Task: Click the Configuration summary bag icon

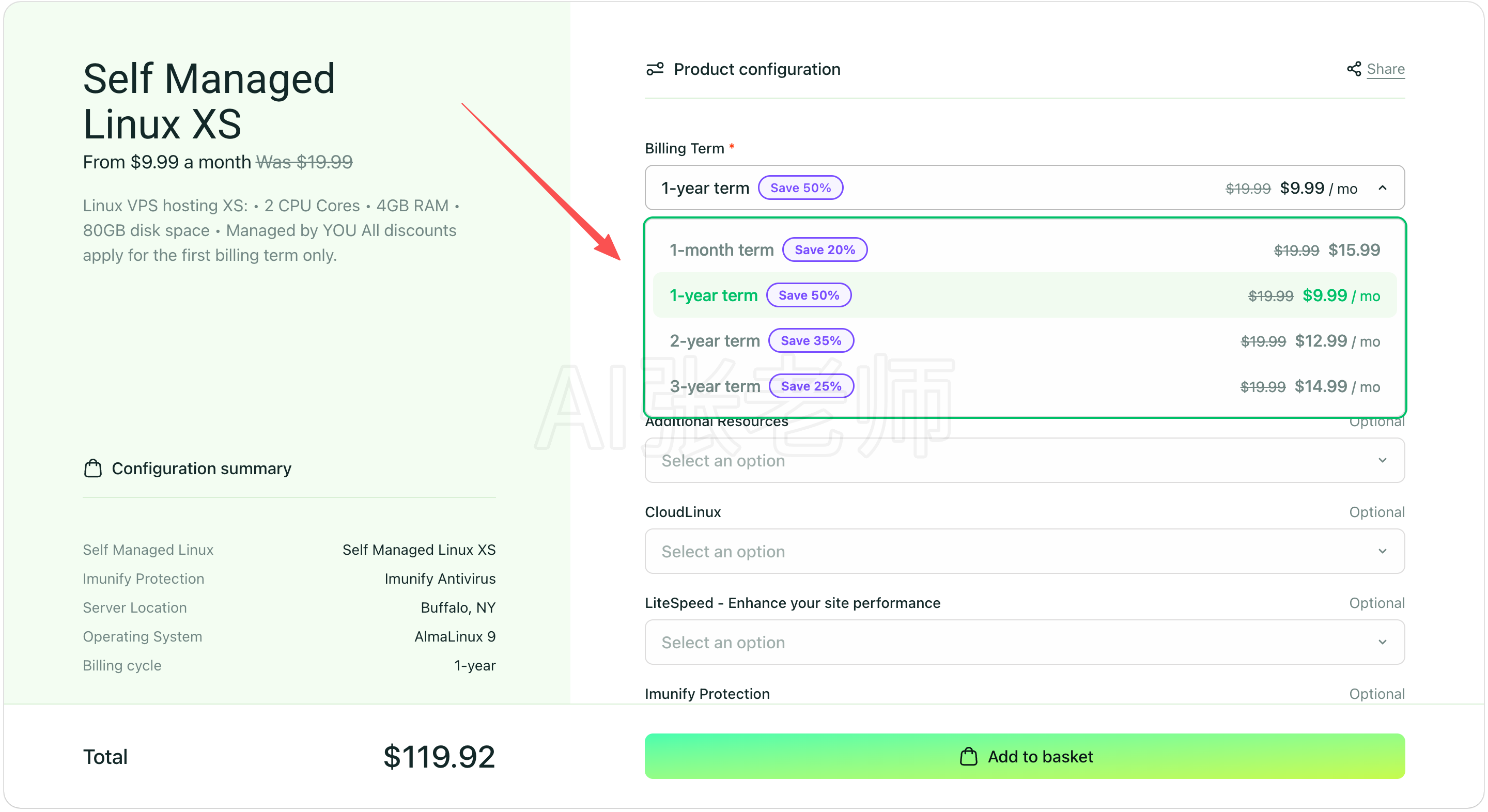Action: pyautogui.click(x=92, y=469)
